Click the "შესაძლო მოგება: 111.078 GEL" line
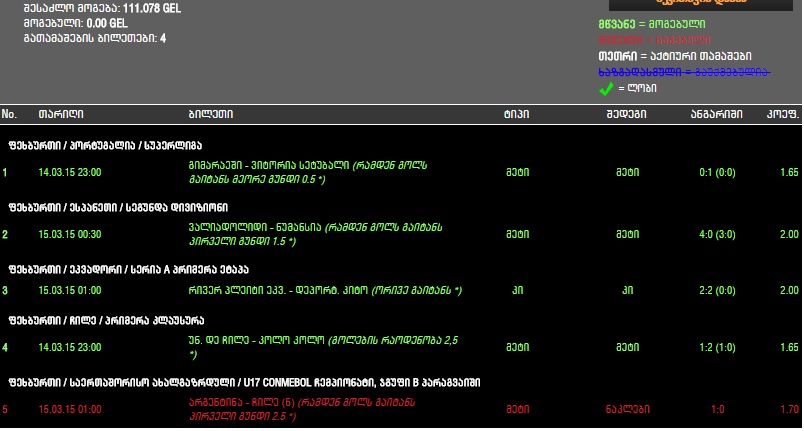The height and width of the screenshot is (431, 804). 102,8
